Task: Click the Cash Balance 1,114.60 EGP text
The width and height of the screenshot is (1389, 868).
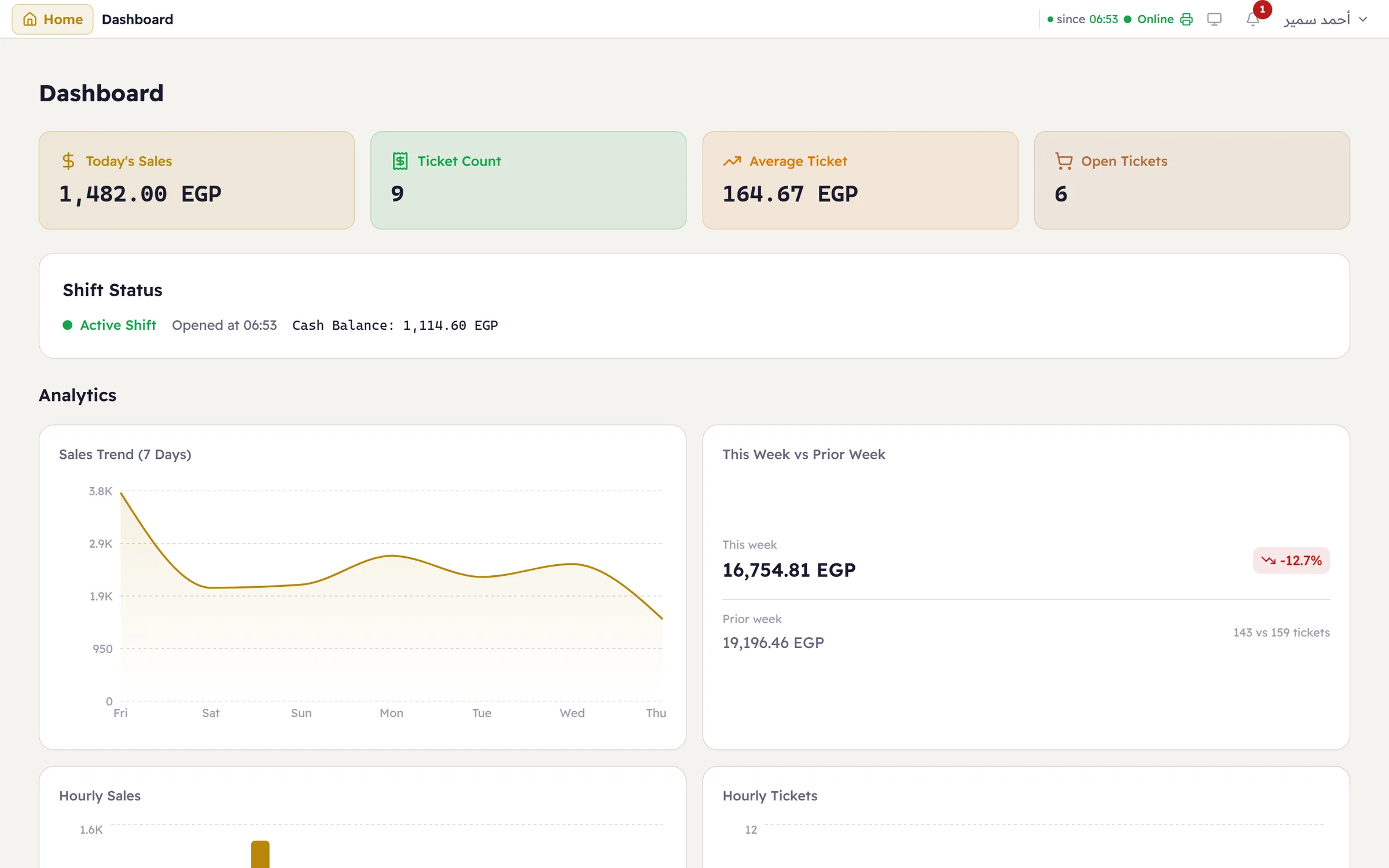Action: pos(395,325)
